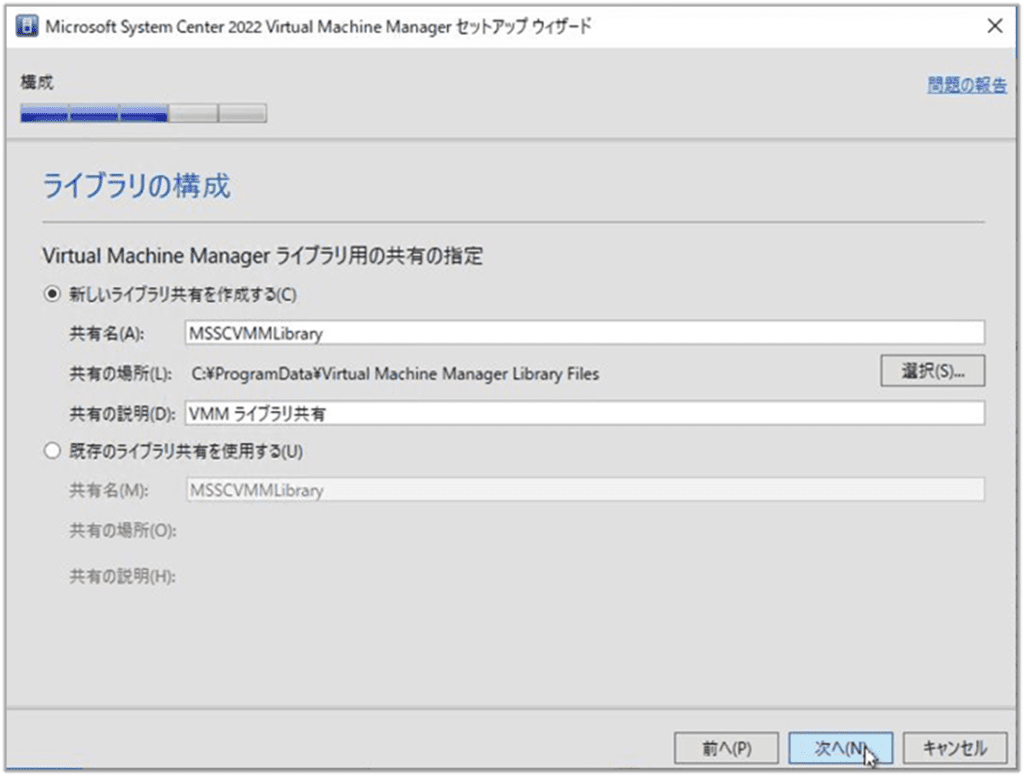Viewport: 1024px width, 776px height.
Task: Click the キャンセル button
Action: coord(955,748)
